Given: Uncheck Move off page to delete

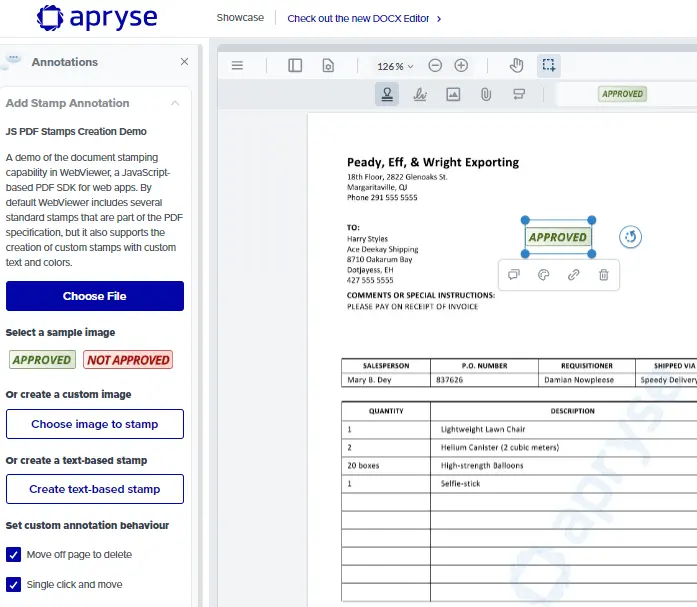Looking at the screenshot, I should [13, 555].
